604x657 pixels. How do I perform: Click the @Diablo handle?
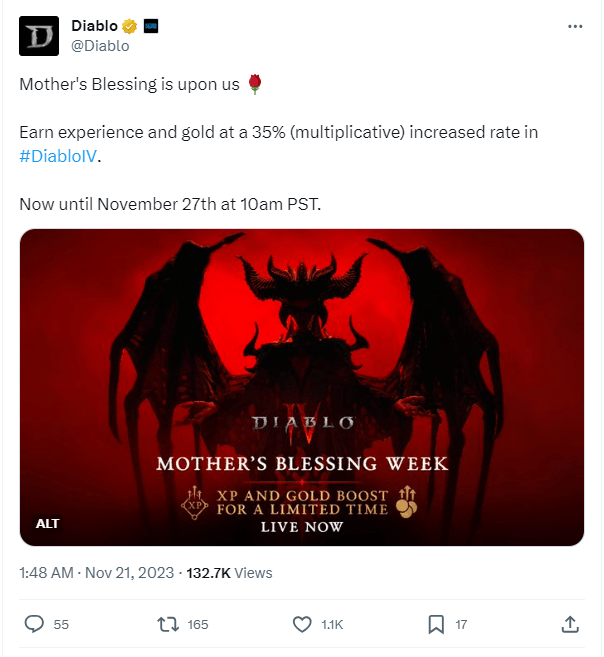(x=100, y=45)
